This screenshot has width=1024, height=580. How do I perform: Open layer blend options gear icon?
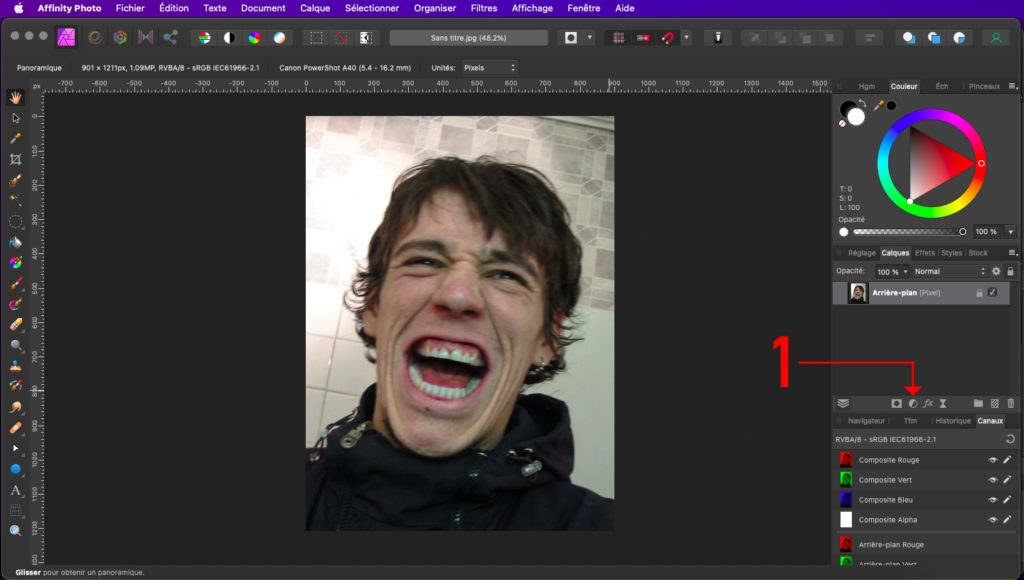[996, 271]
